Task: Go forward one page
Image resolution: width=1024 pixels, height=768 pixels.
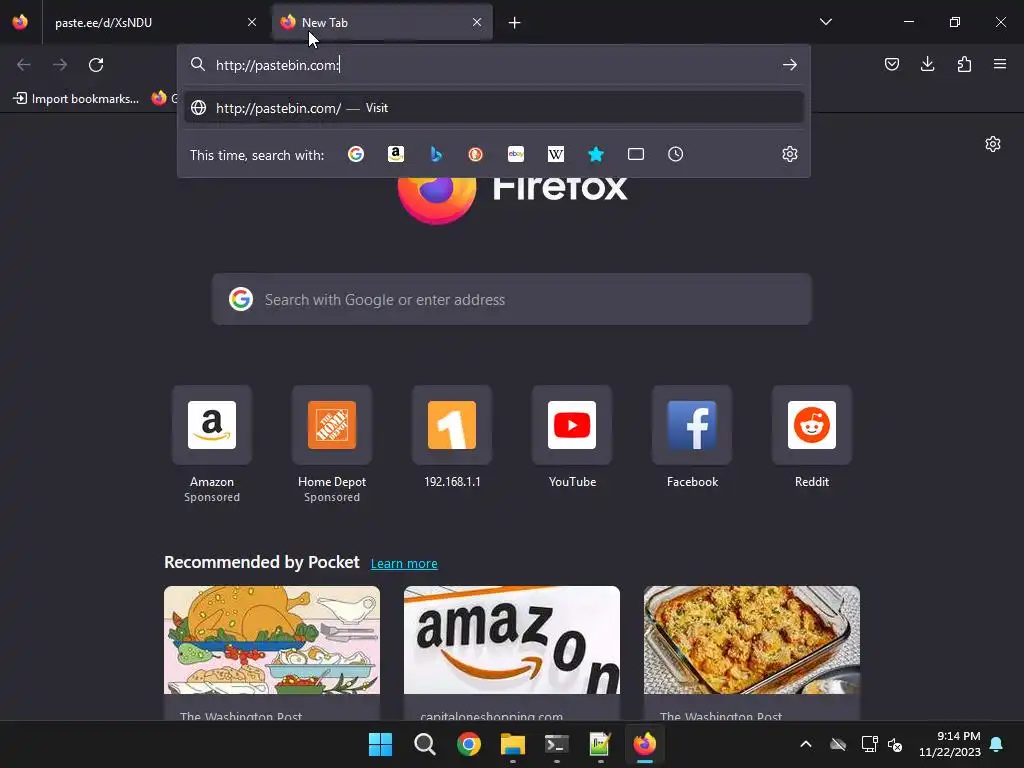Action: tap(59, 65)
